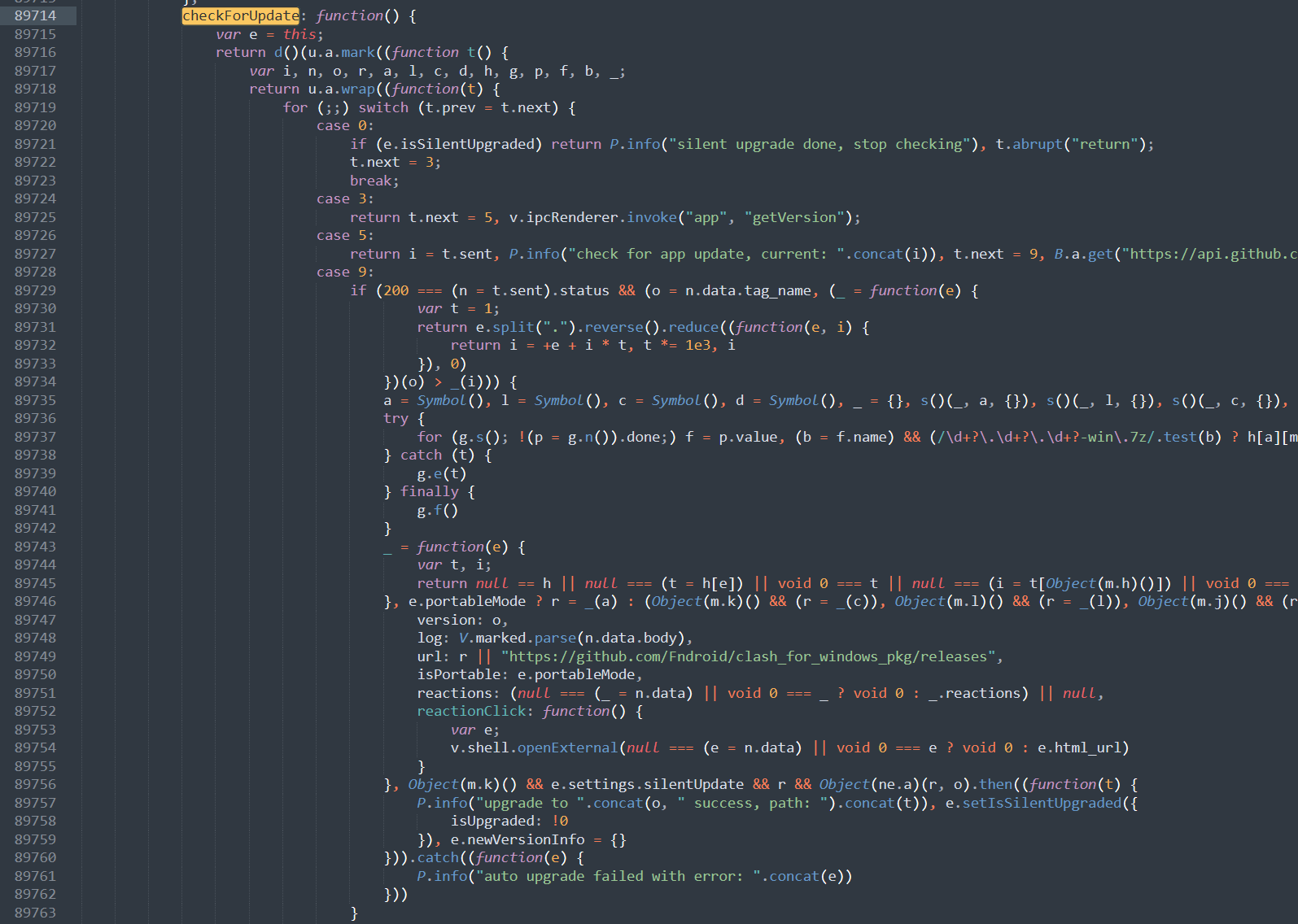
Task: Click the highlighted checkForUpdate identifier
Action: click(x=241, y=15)
